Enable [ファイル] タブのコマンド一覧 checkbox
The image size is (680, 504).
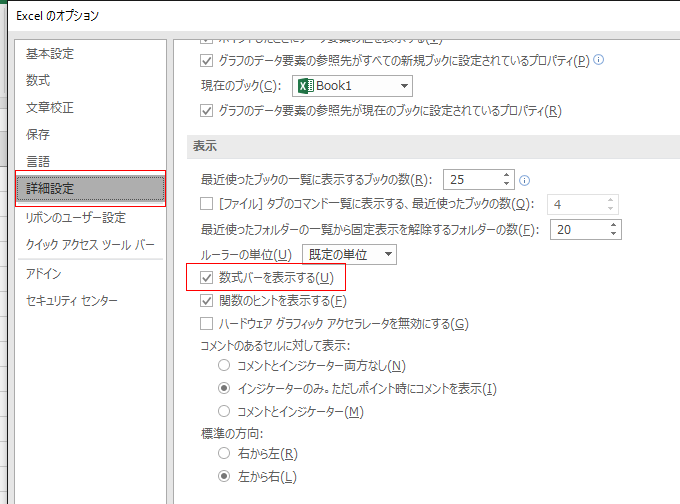tap(206, 203)
